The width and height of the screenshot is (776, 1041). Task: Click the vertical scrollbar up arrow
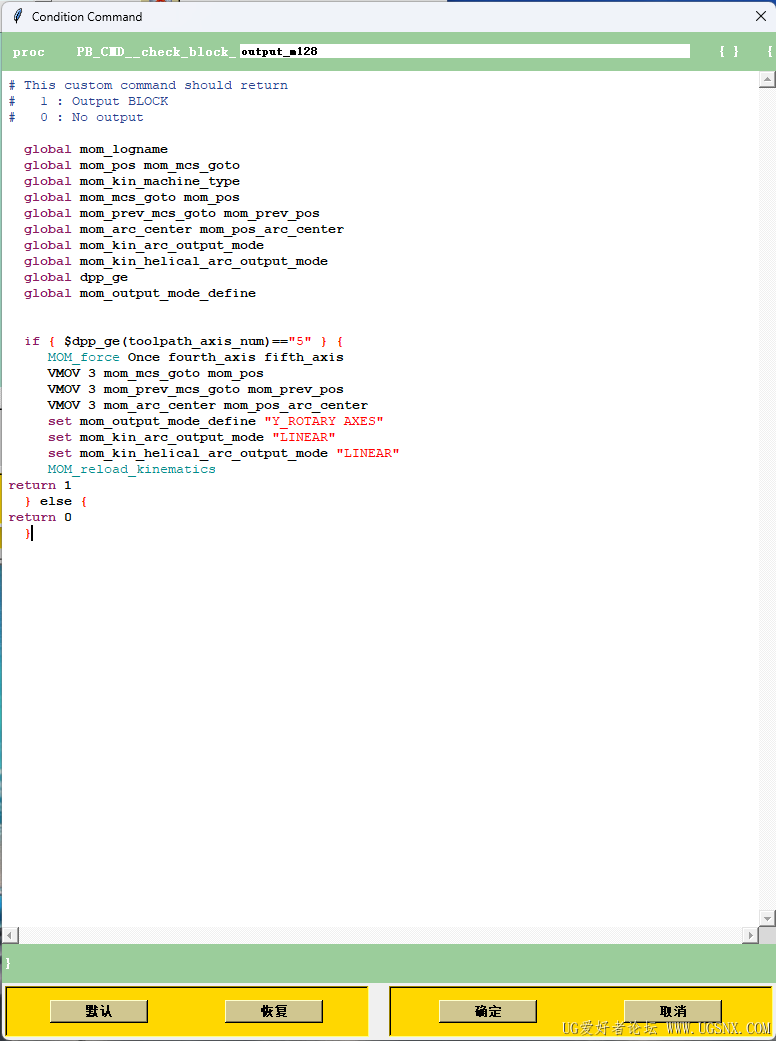click(x=767, y=80)
